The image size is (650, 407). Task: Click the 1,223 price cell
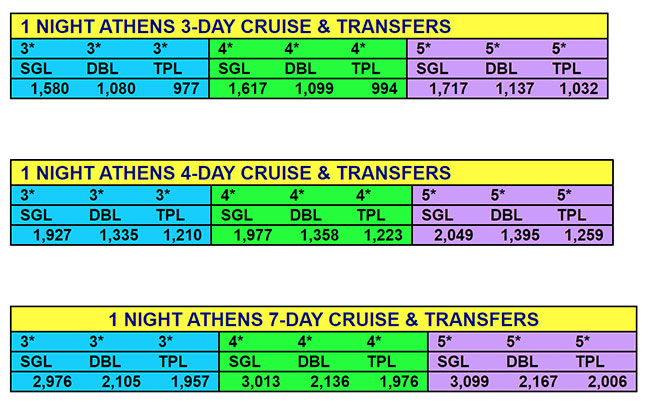click(x=386, y=236)
